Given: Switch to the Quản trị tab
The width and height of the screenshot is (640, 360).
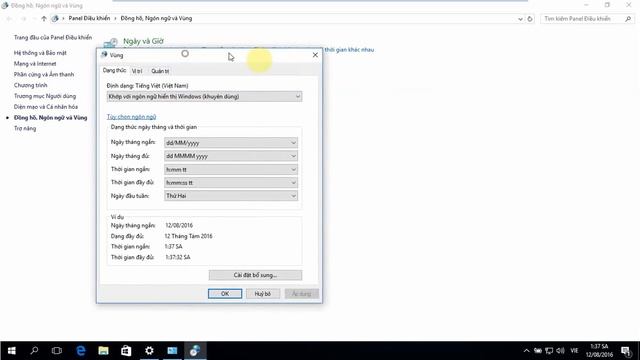Looking at the screenshot, I should point(160,71).
